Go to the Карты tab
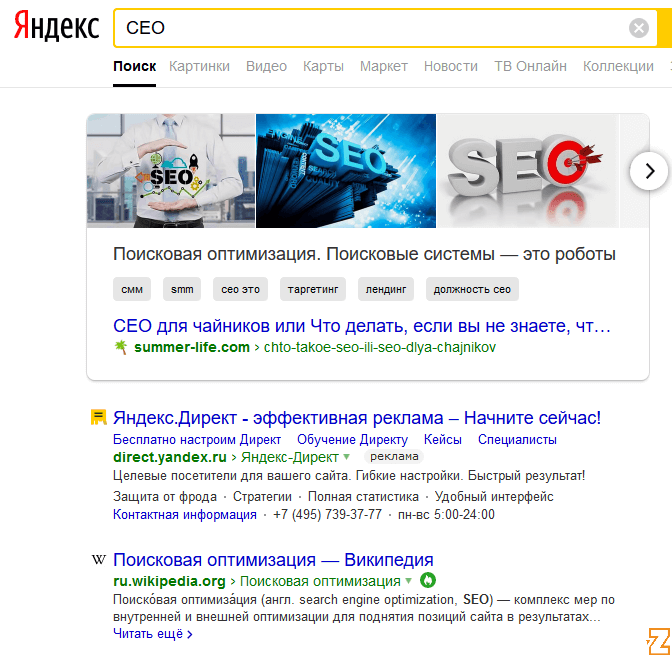The height and width of the screenshot is (657, 672). pos(323,66)
